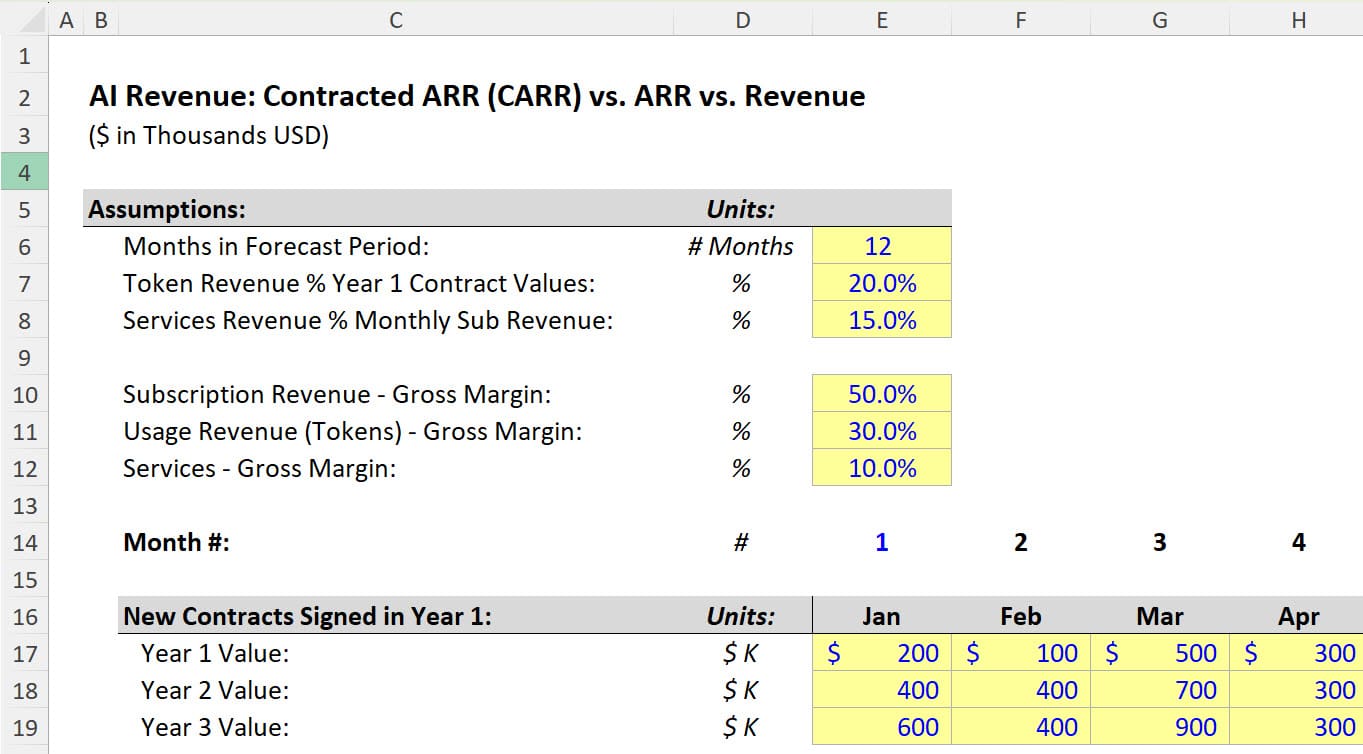Viewport: 1363px width, 754px height.
Task: Click the 'Units:' header in row 16
Action: 741,616
